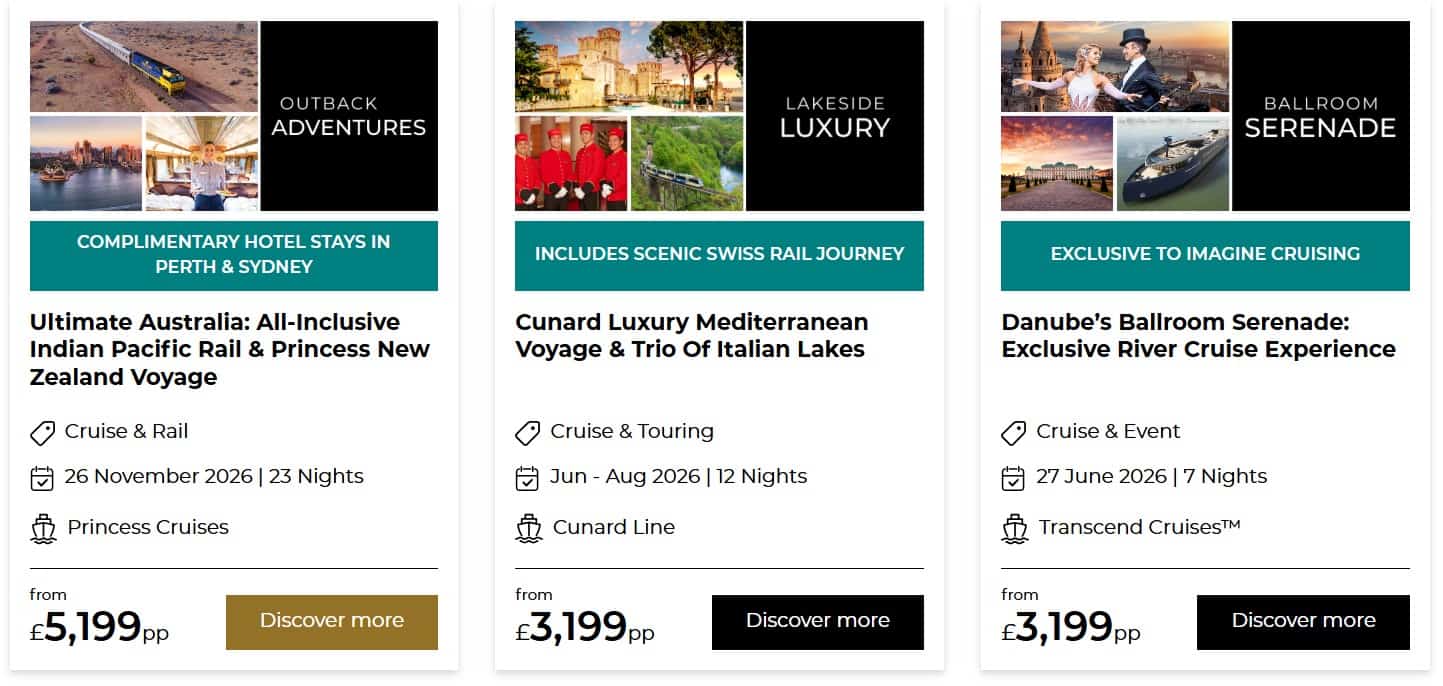Click the tag icon beside Cruise & Event
This screenshot has width=1443, height=686.
(1013, 433)
